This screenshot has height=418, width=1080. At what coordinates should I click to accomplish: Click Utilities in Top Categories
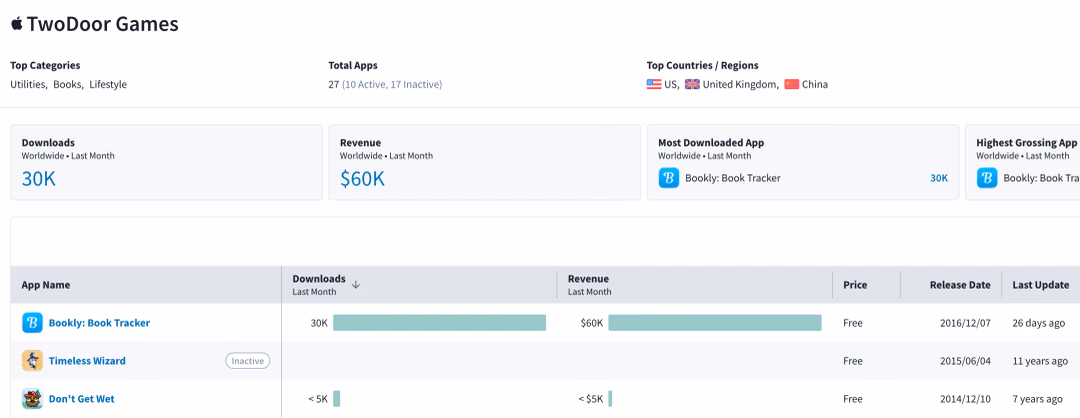(x=28, y=85)
